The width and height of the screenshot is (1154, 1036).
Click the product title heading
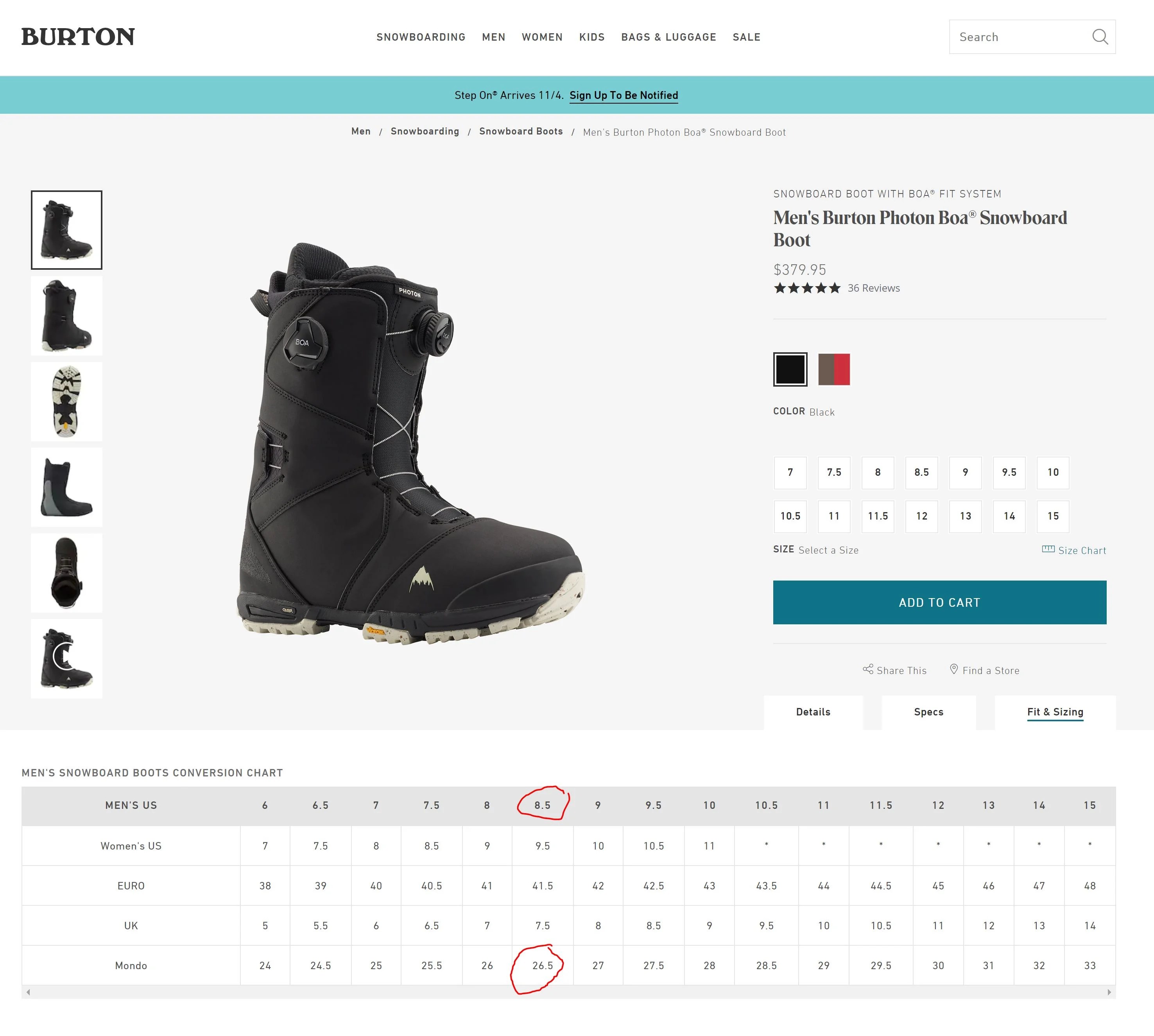coord(920,228)
